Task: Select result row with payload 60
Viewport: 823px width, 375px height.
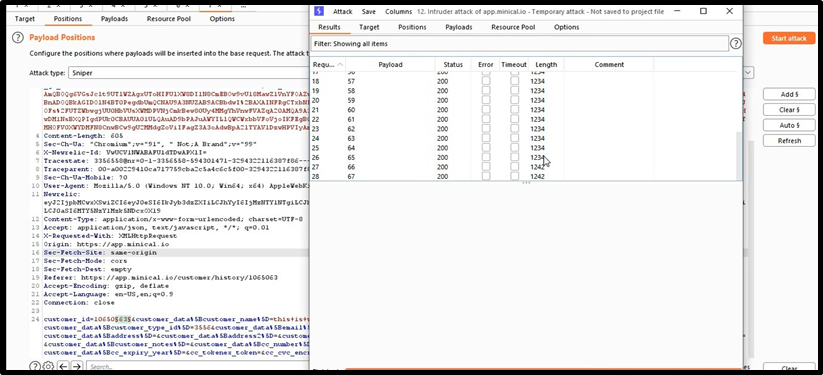Action: point(523,110)
